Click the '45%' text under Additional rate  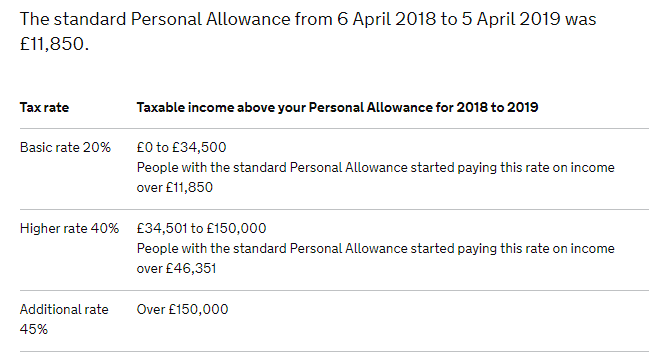pos(34,330)
